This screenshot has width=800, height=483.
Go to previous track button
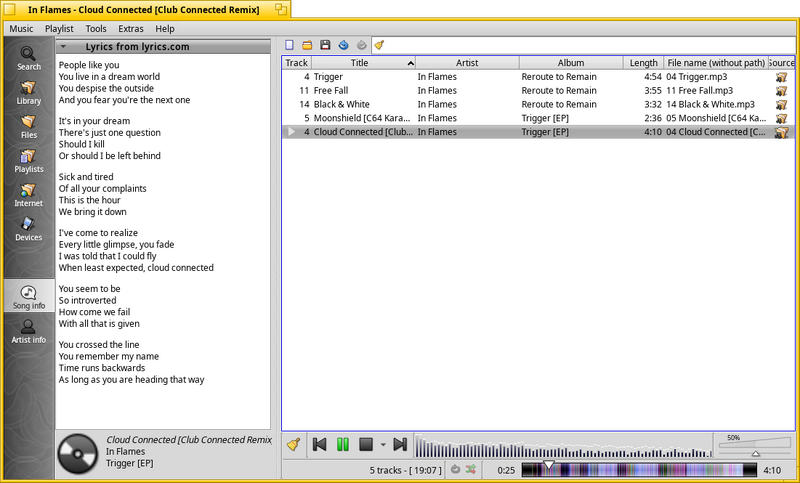(319, 445)
